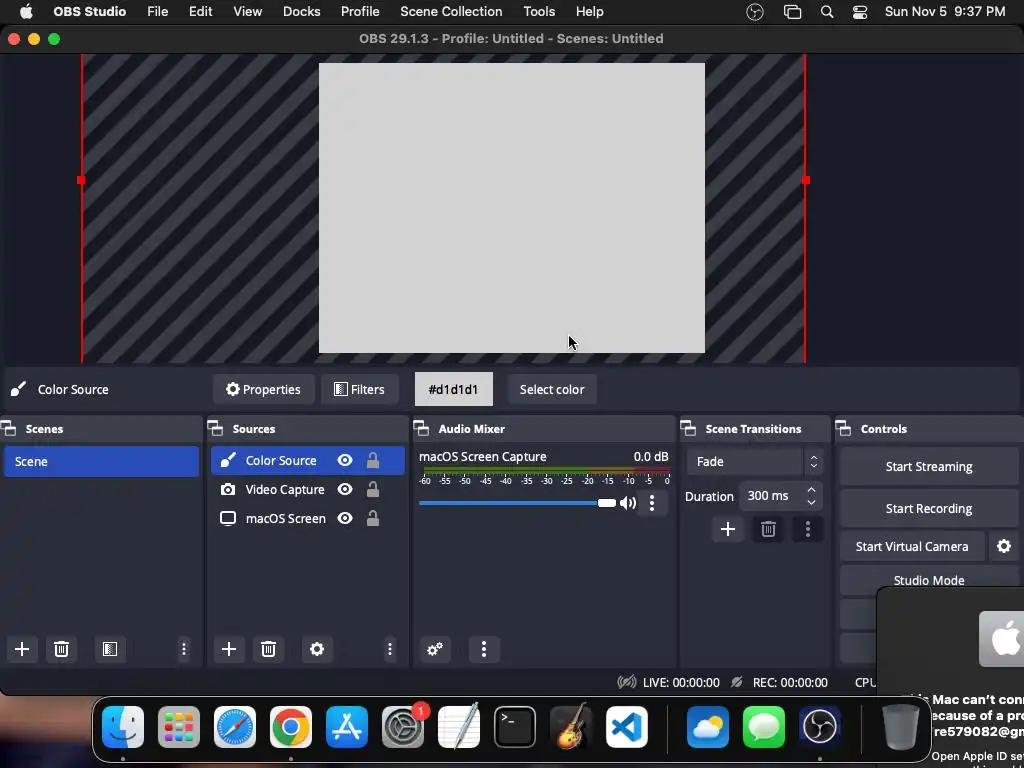
Task: Decrease transition duration with down arrow
Action: (x=811, y=502)
